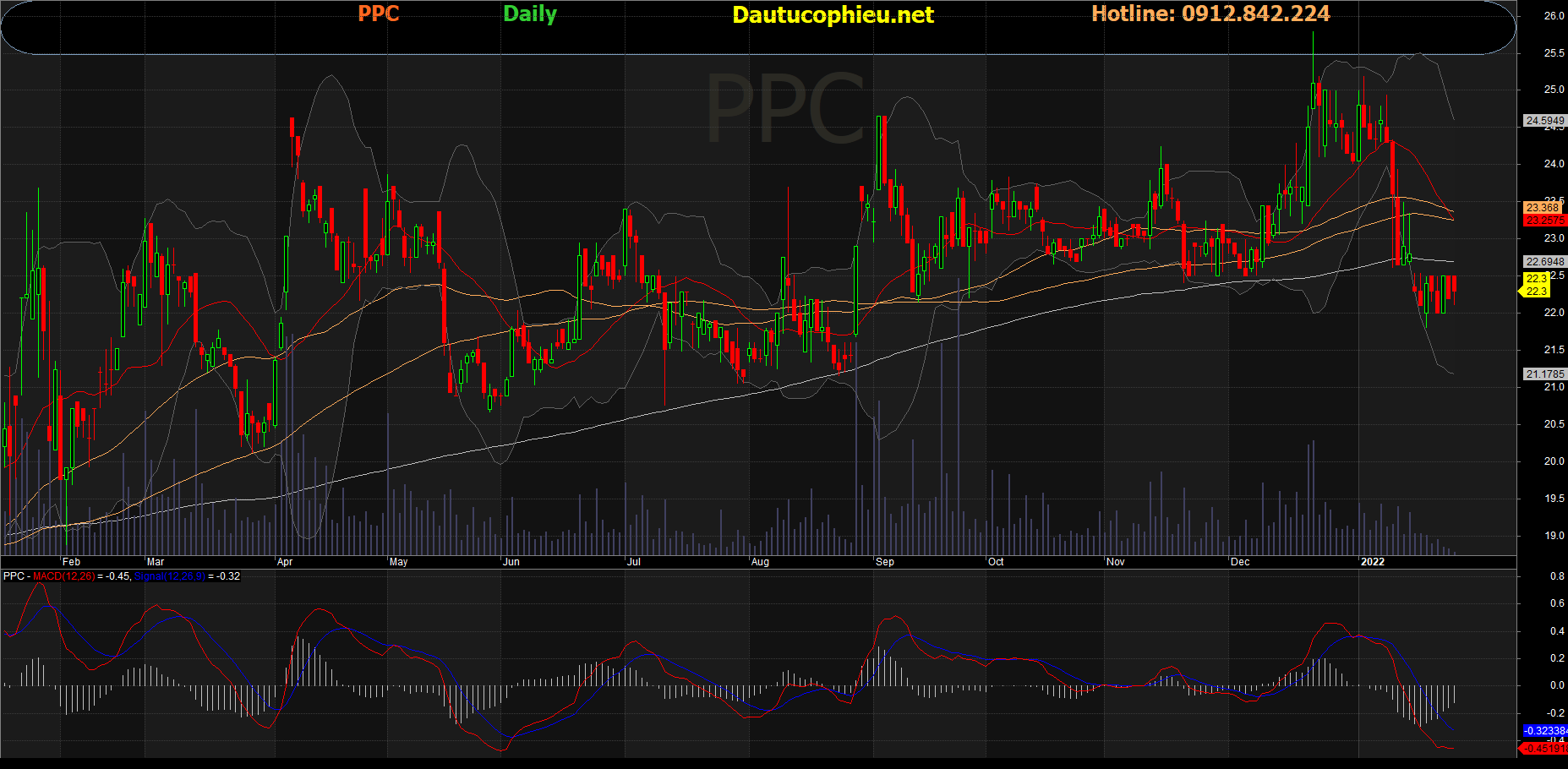The height and width of the screenshot is (769, 1568).
Task: Select the 2022 marker on time axis
Action: [x=1372, y=562]
